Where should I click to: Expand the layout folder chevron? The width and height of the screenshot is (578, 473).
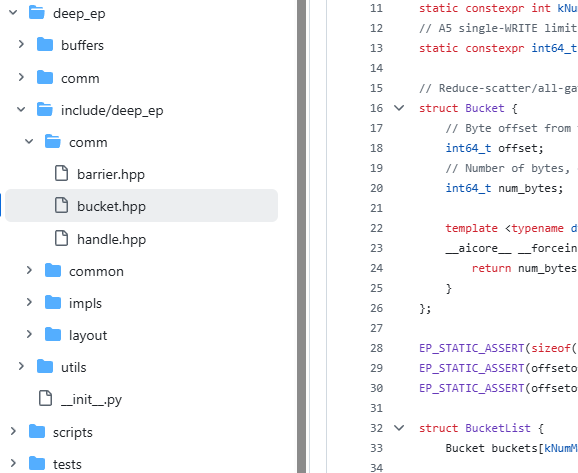point(29,334)
